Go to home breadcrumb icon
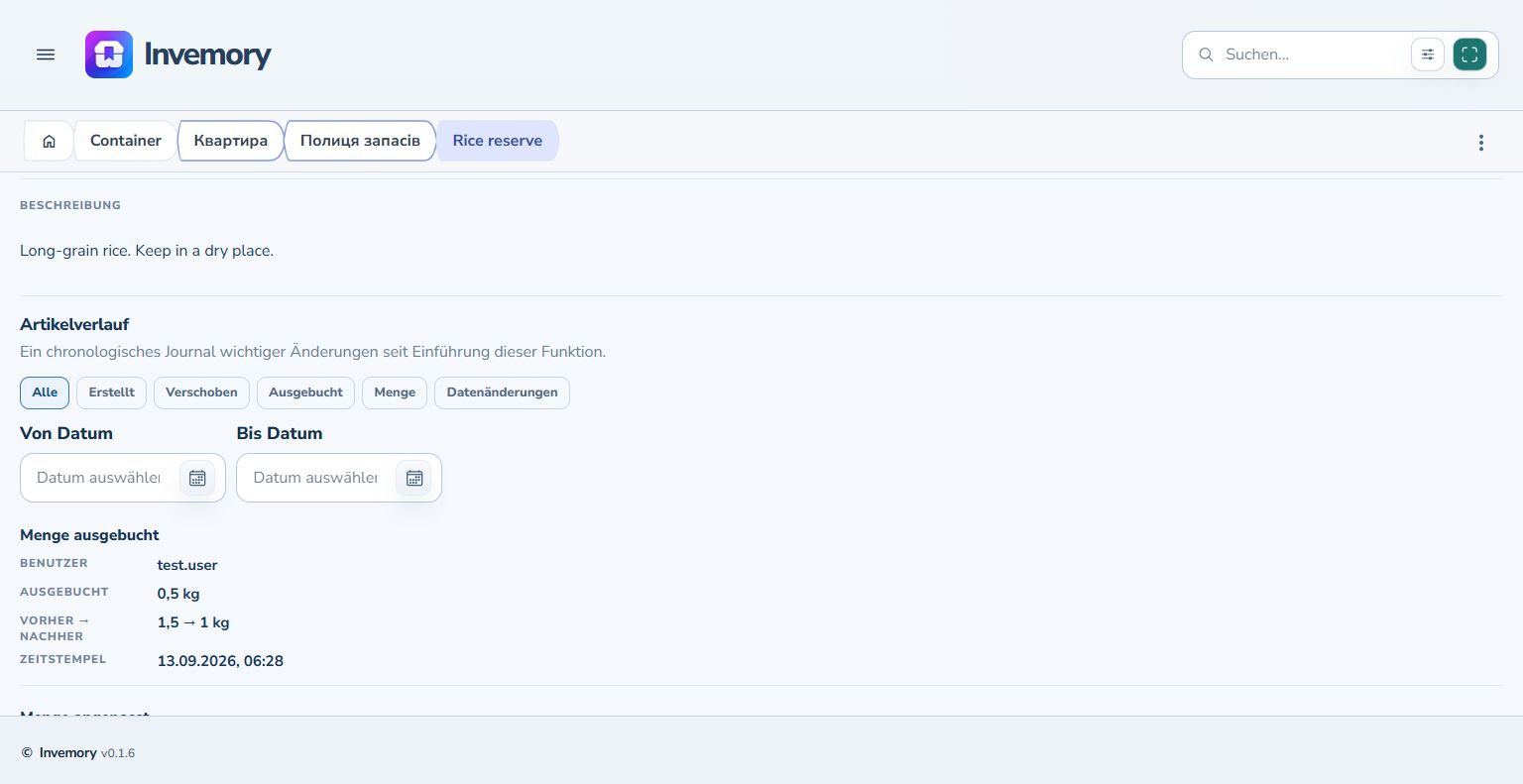 [x=49, y=141]
